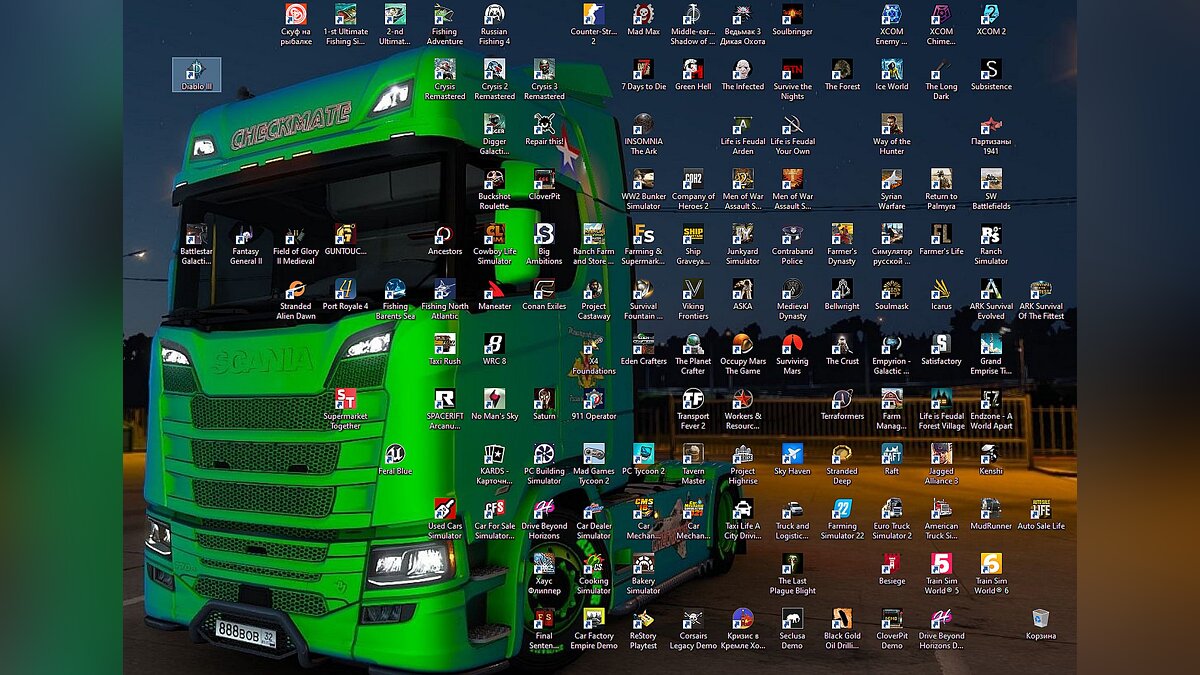Select the Buckshot Roulette icon
This screenshot has height=675, width=1200.
pyautogui.click(x=494, y=190)
